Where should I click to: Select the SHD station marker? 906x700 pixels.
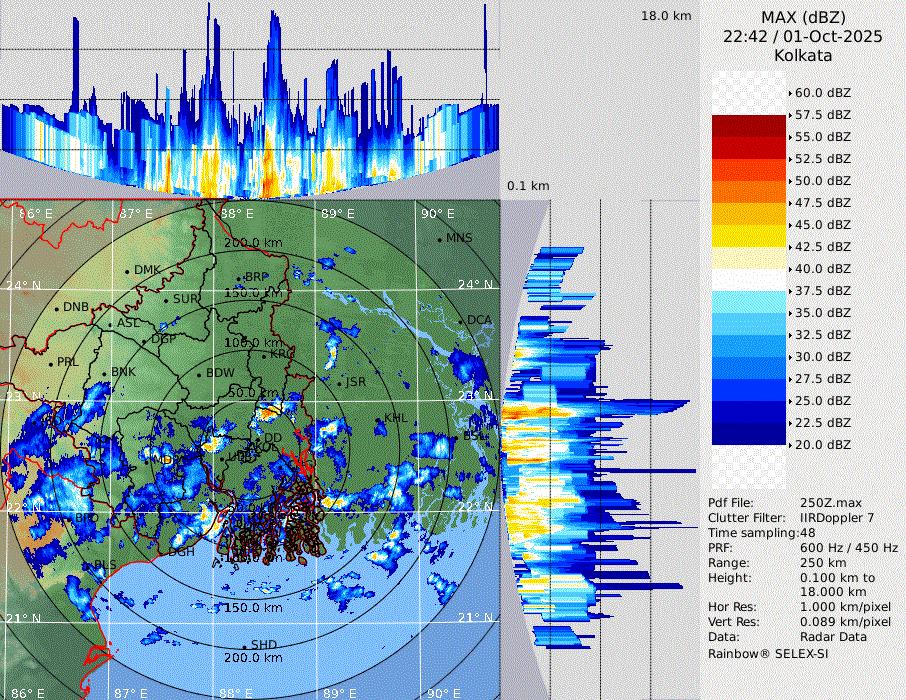pos(244,646)
